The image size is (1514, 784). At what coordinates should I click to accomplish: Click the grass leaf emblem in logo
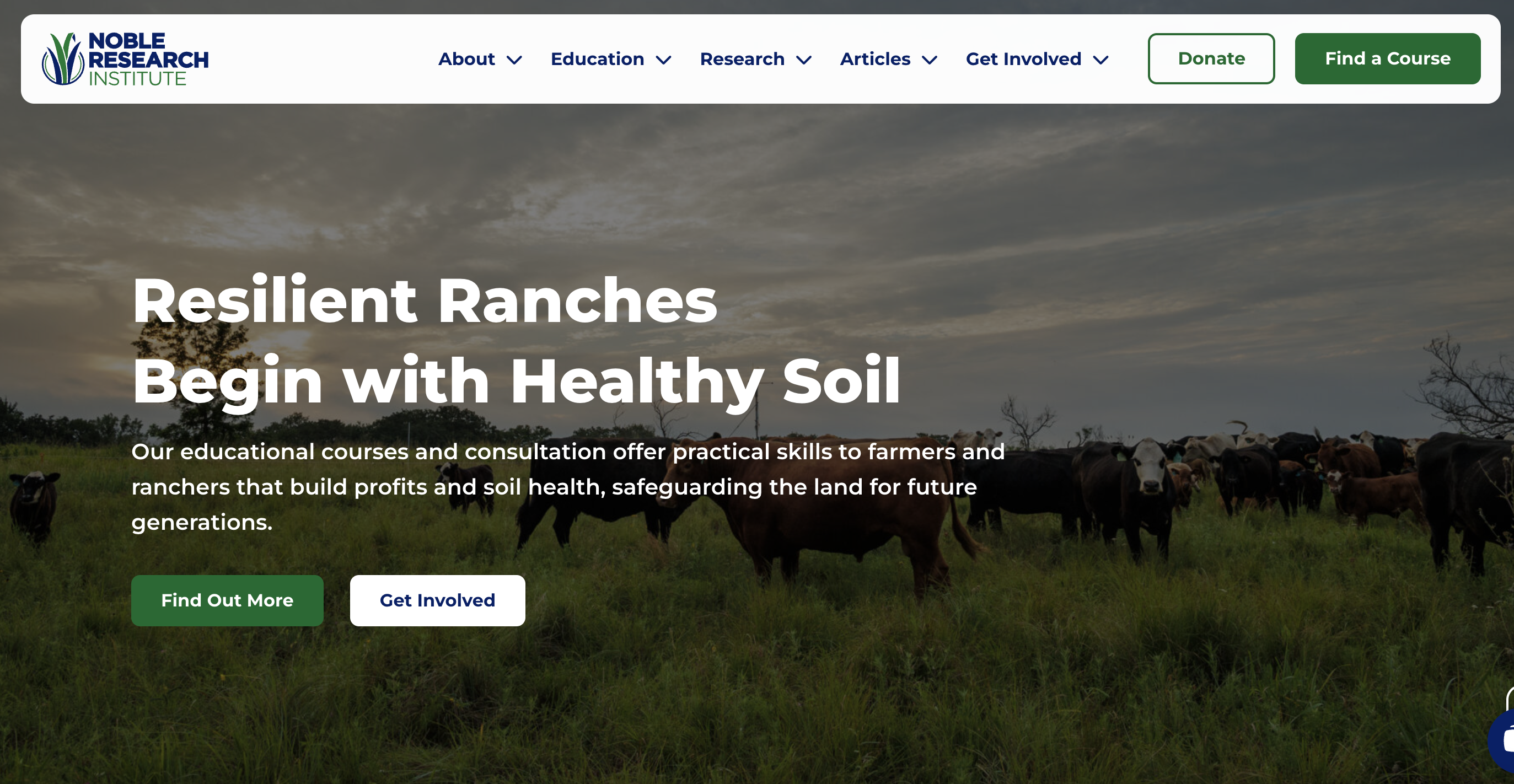coord(63,59)
